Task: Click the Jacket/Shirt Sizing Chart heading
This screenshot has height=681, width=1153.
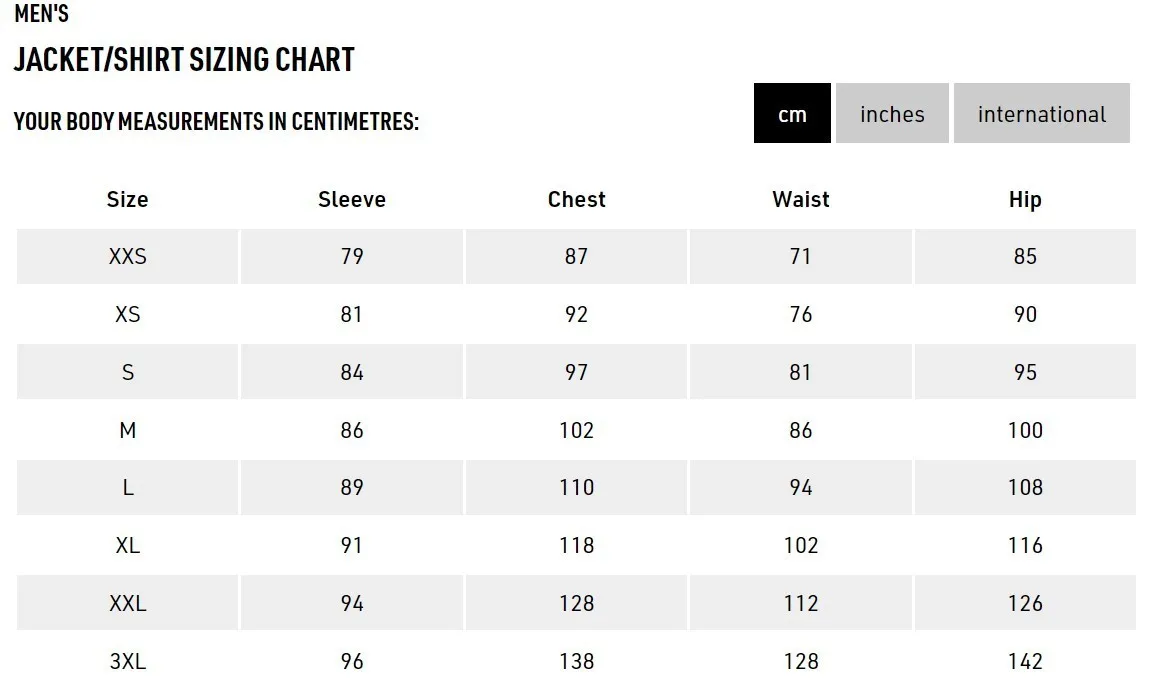Action: (x=184, y=60)
